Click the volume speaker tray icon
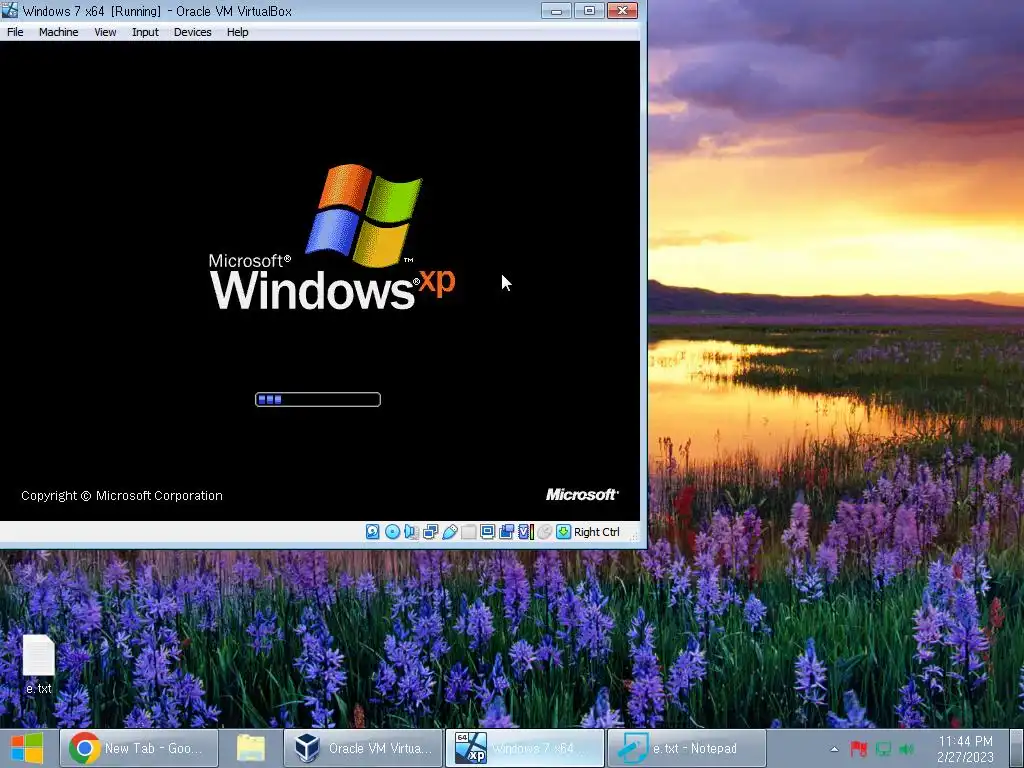 (906, 749)
